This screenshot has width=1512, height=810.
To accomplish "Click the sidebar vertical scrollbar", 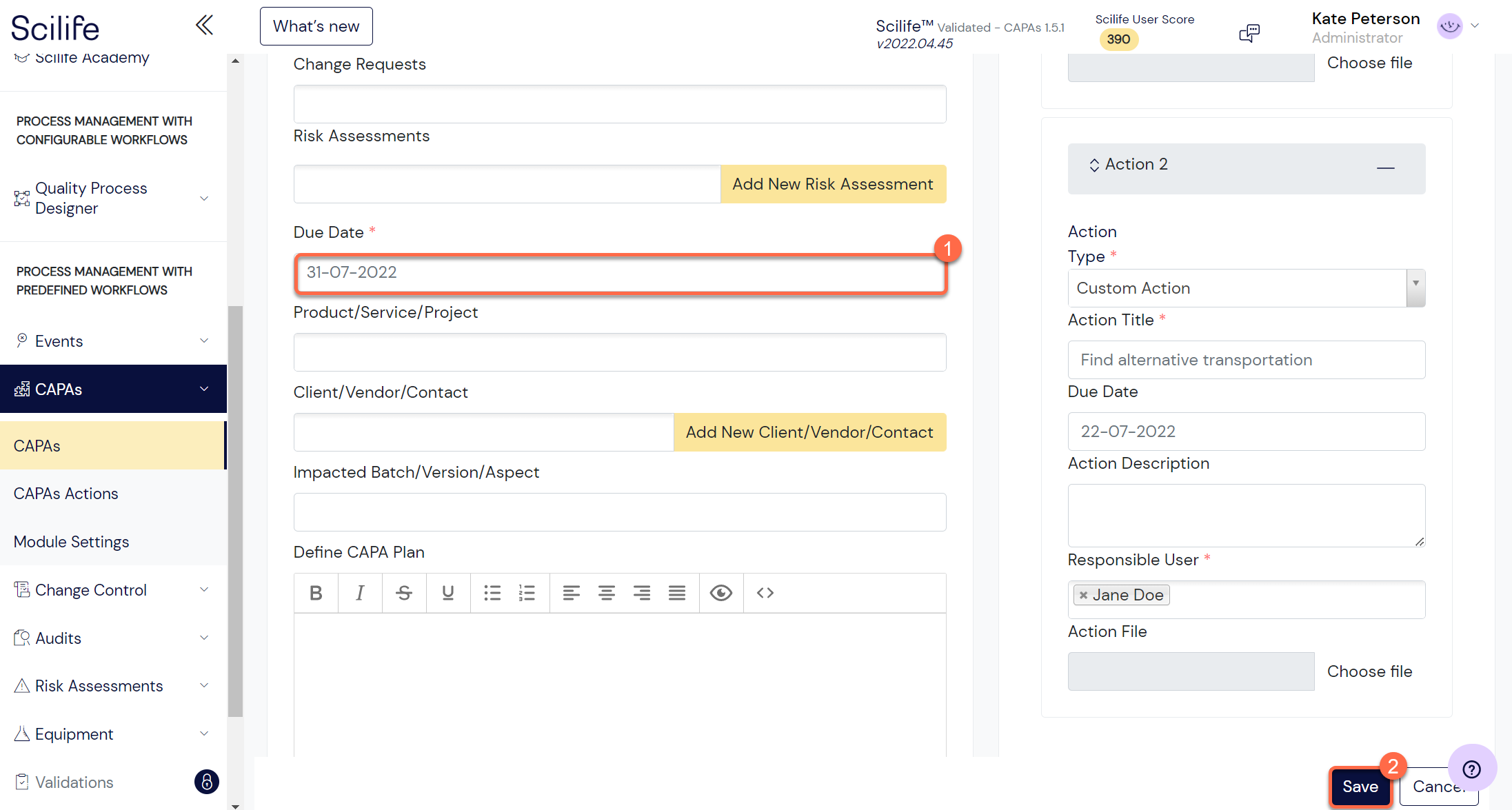I will pyautogui.click(x=235, y=510).
